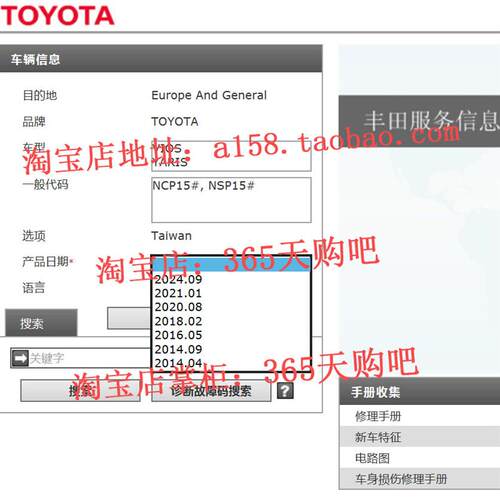This screenshot has height=500, width=500.
Task: Click the 一般代码 NCP15#, NSP15# box
Action: click(231, 200)
